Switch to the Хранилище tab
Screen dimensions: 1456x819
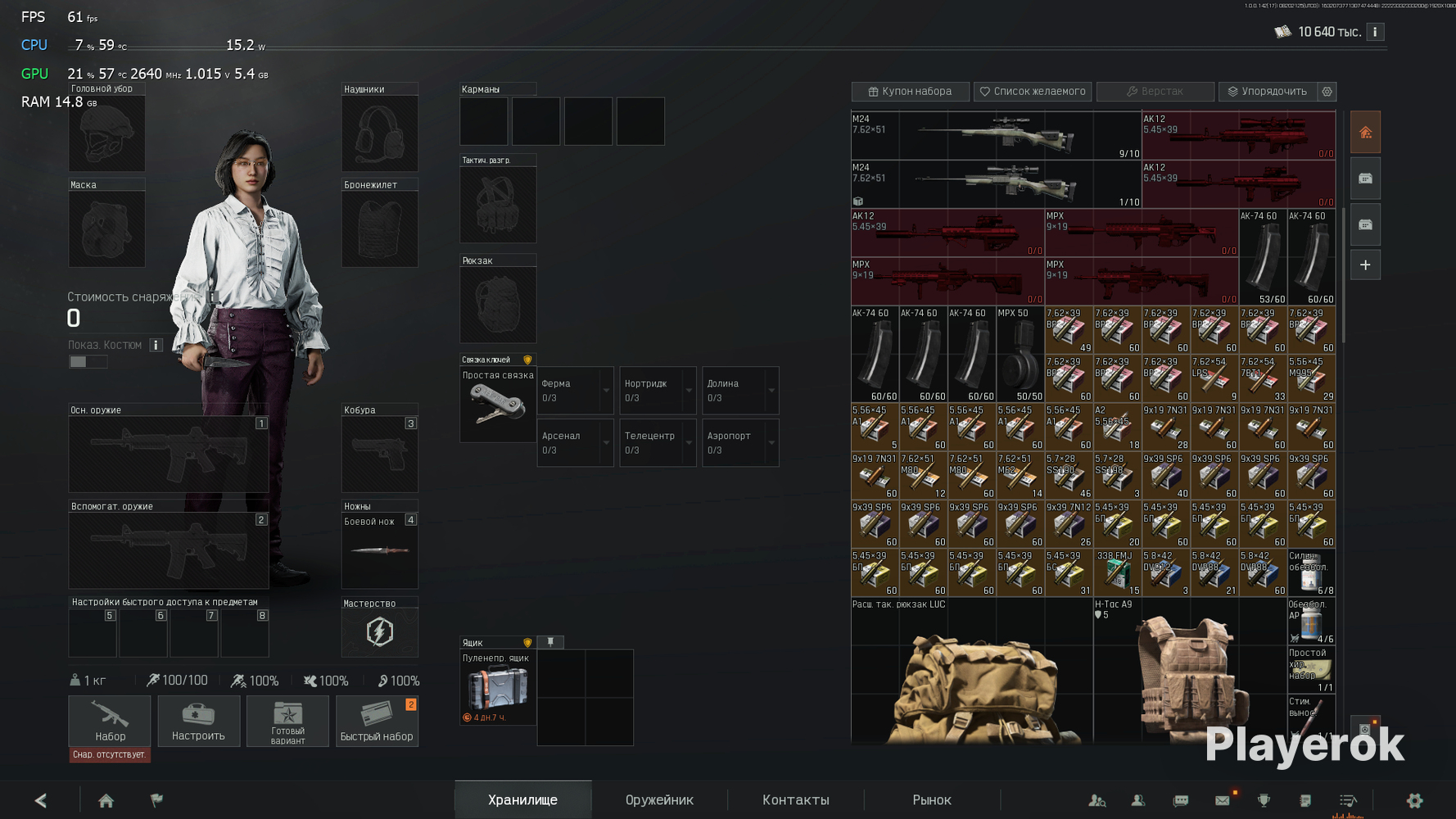click(x=522, y=800)
